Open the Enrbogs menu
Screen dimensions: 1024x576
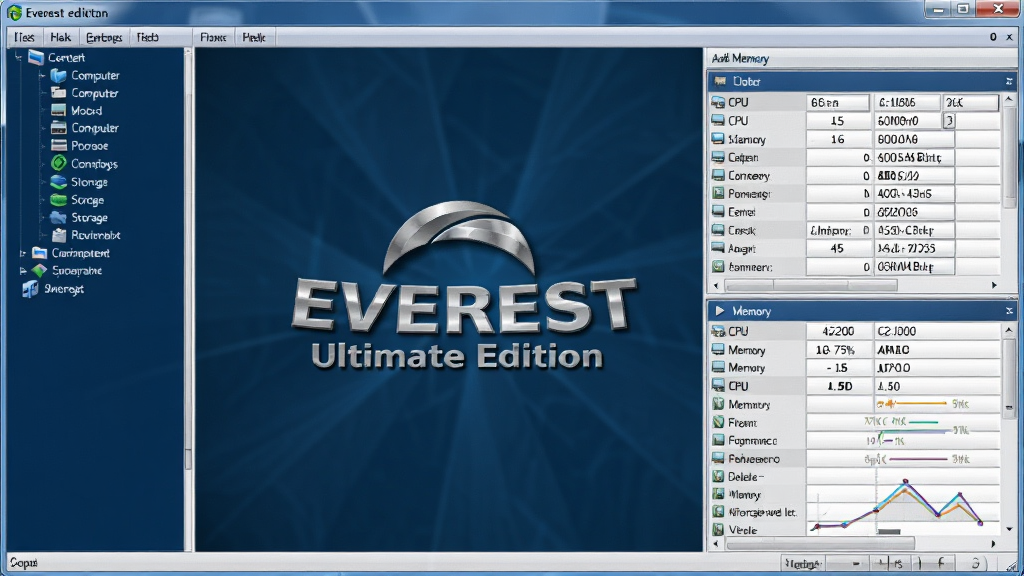(104, 37)
